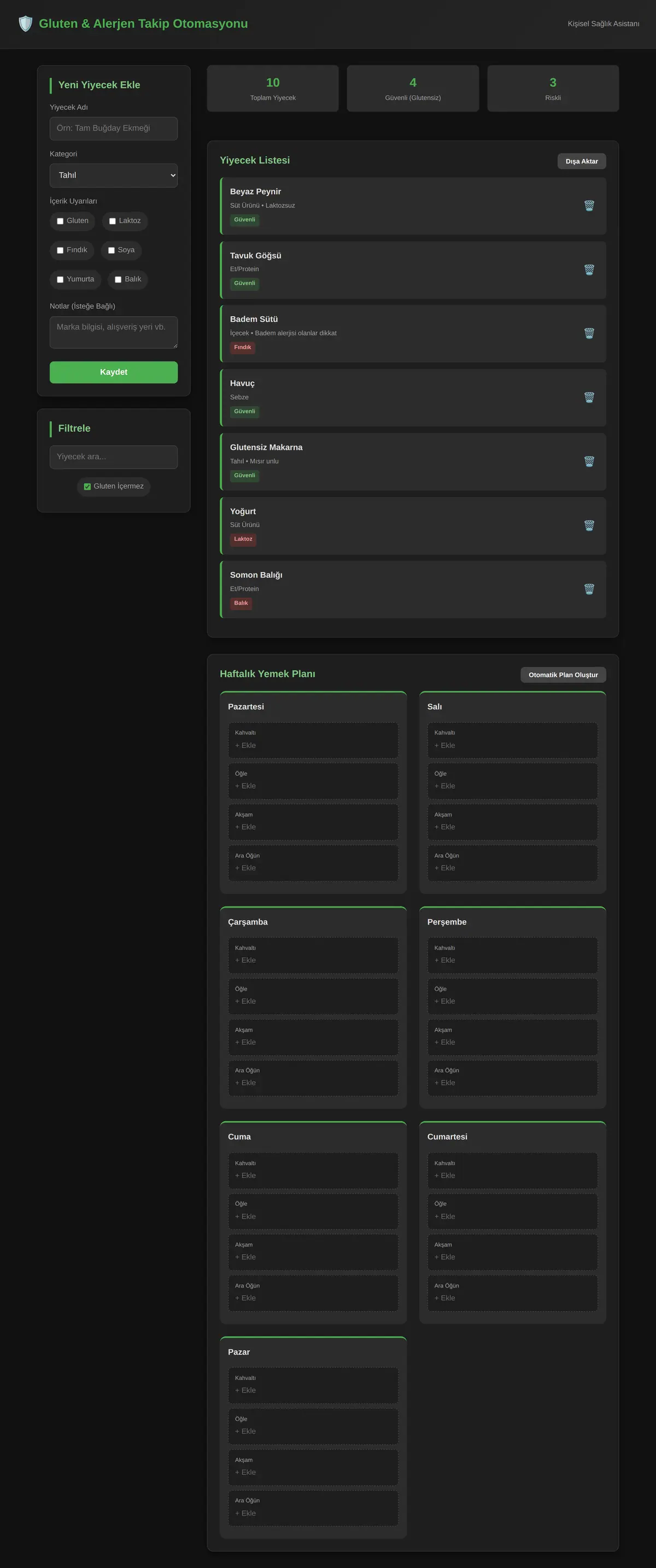Delete Beyaz Peynir with its trash icon
This screenshot has width=656, height=1568.
pyautogui.click(x=589, y=206)
